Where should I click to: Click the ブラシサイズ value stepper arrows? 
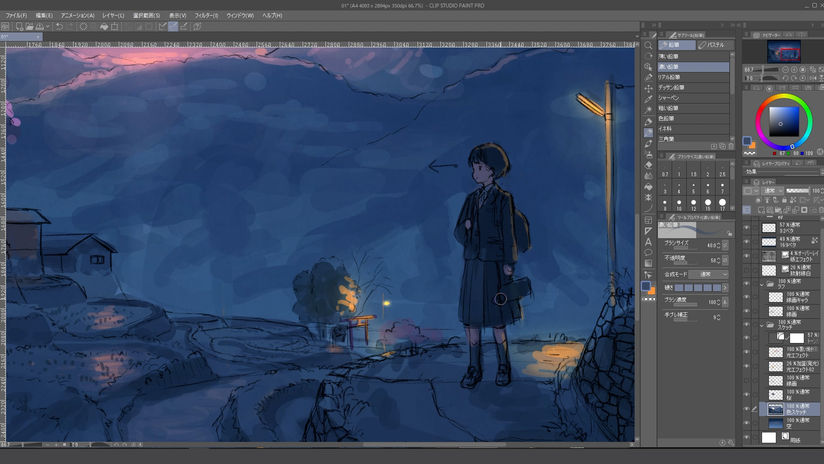[x=718, y=245]
